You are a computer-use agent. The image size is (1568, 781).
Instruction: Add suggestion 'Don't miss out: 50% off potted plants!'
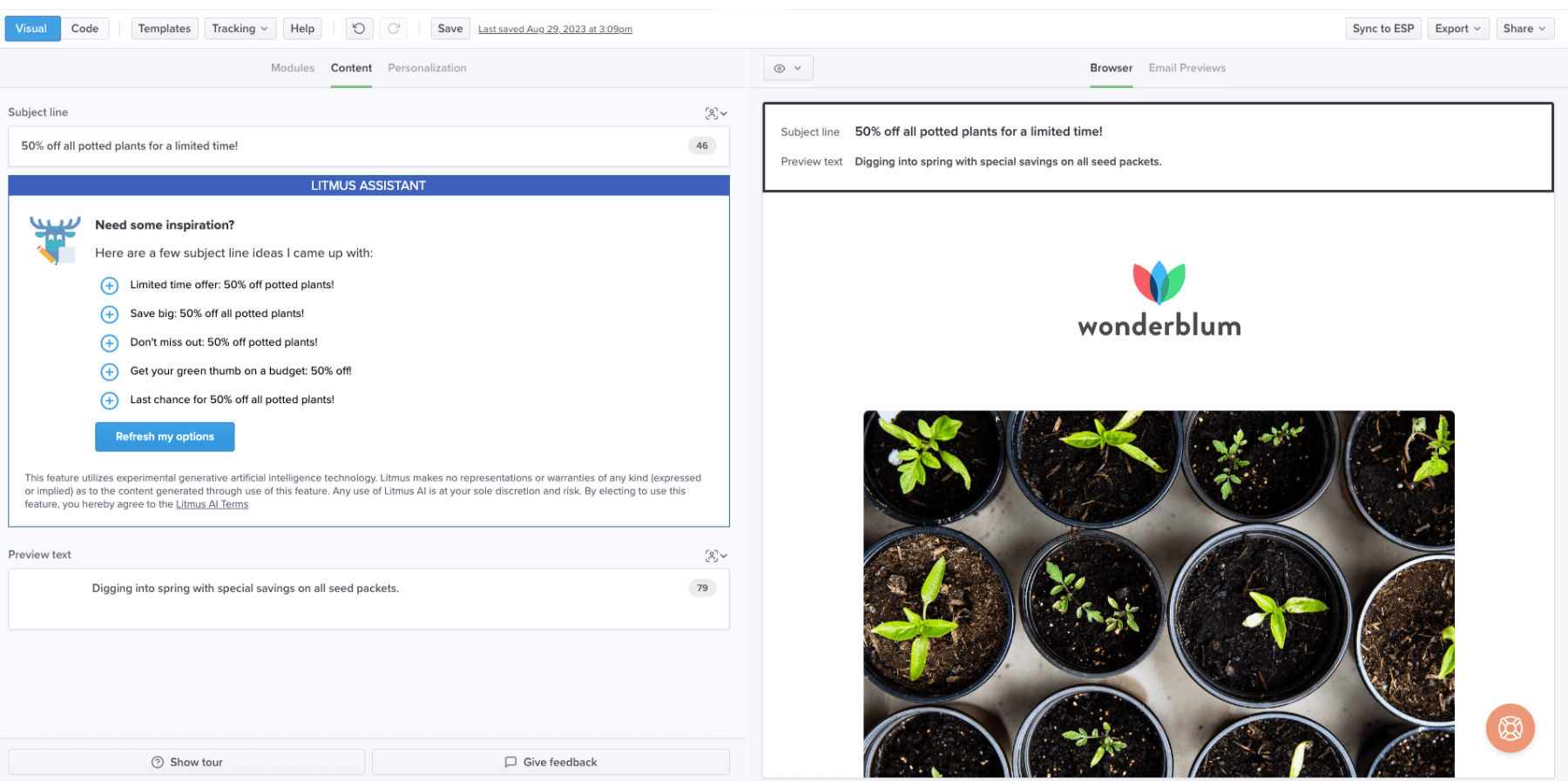point(110,343)
